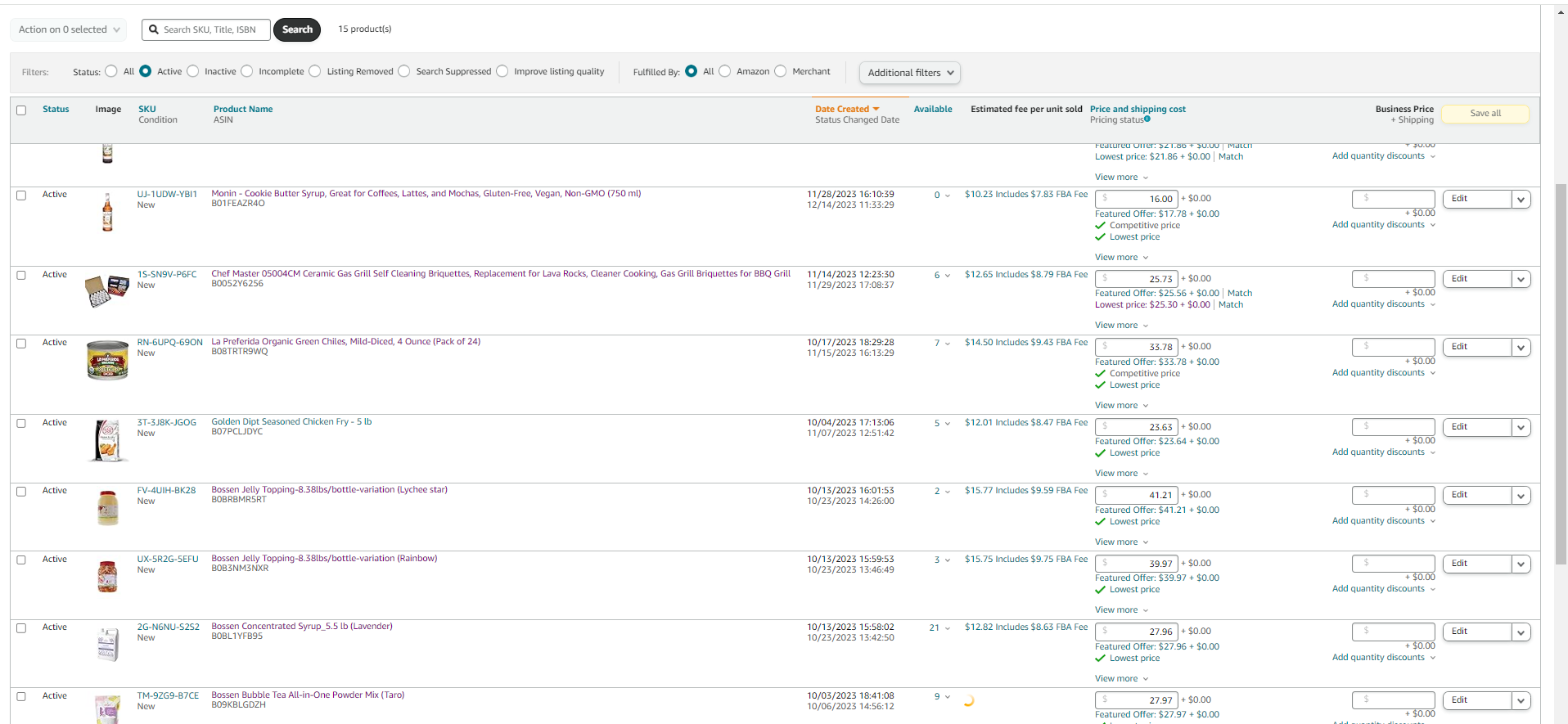Screen dimensions: 1568x724
Task: Open the Bossen Jelly Topping Lychee star image
Action: click(x=107, y=508)
